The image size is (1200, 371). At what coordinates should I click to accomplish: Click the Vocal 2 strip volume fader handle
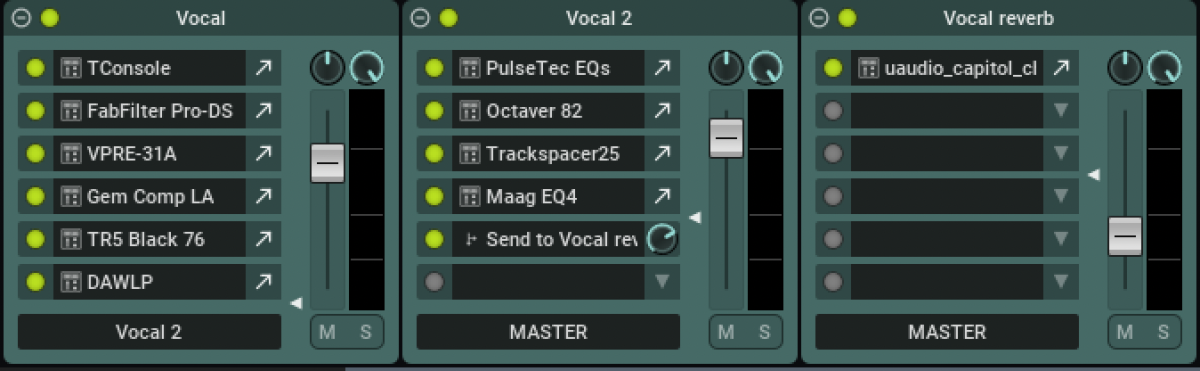(726, 137)
